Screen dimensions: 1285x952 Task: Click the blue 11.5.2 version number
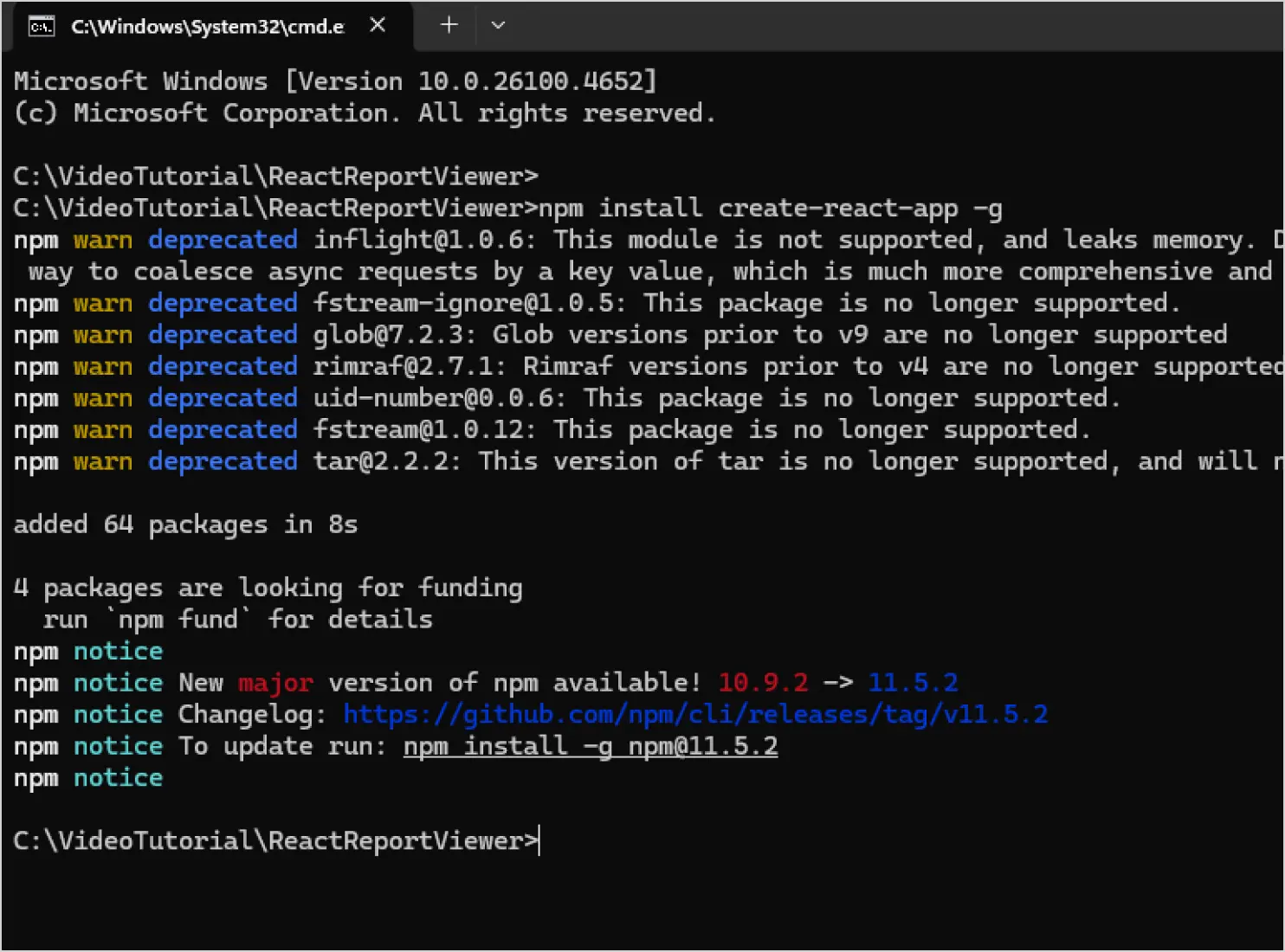point(913,682)
